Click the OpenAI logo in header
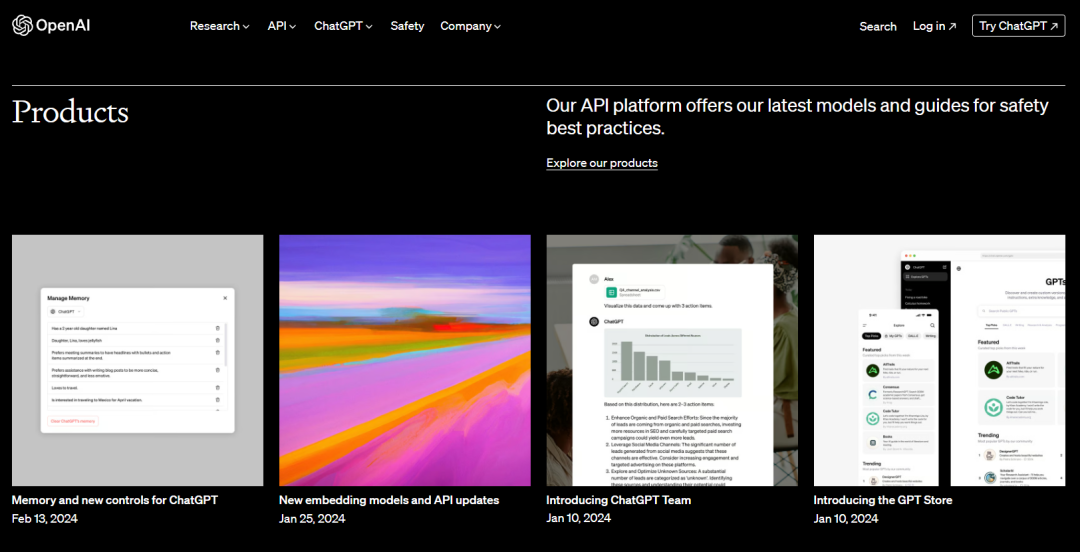This screenshot has width=1080, height=552. (x=51, y=26)
